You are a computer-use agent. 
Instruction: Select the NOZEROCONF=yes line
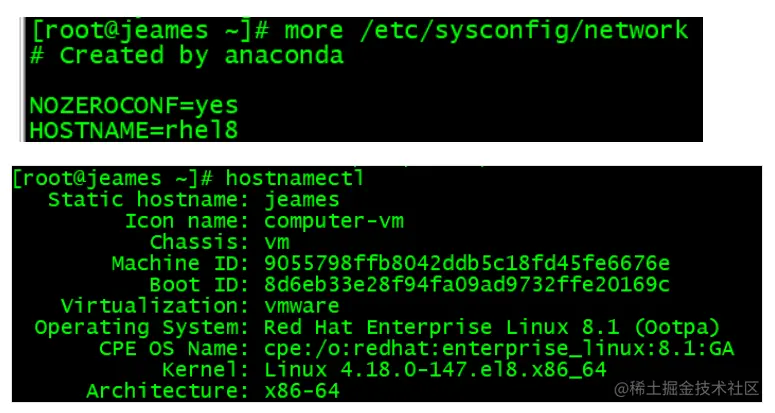[133, 106]
